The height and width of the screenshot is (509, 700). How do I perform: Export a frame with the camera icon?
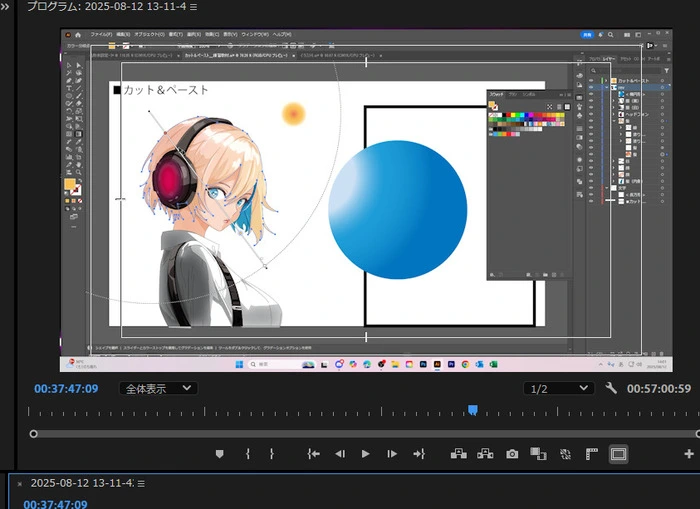512,454
